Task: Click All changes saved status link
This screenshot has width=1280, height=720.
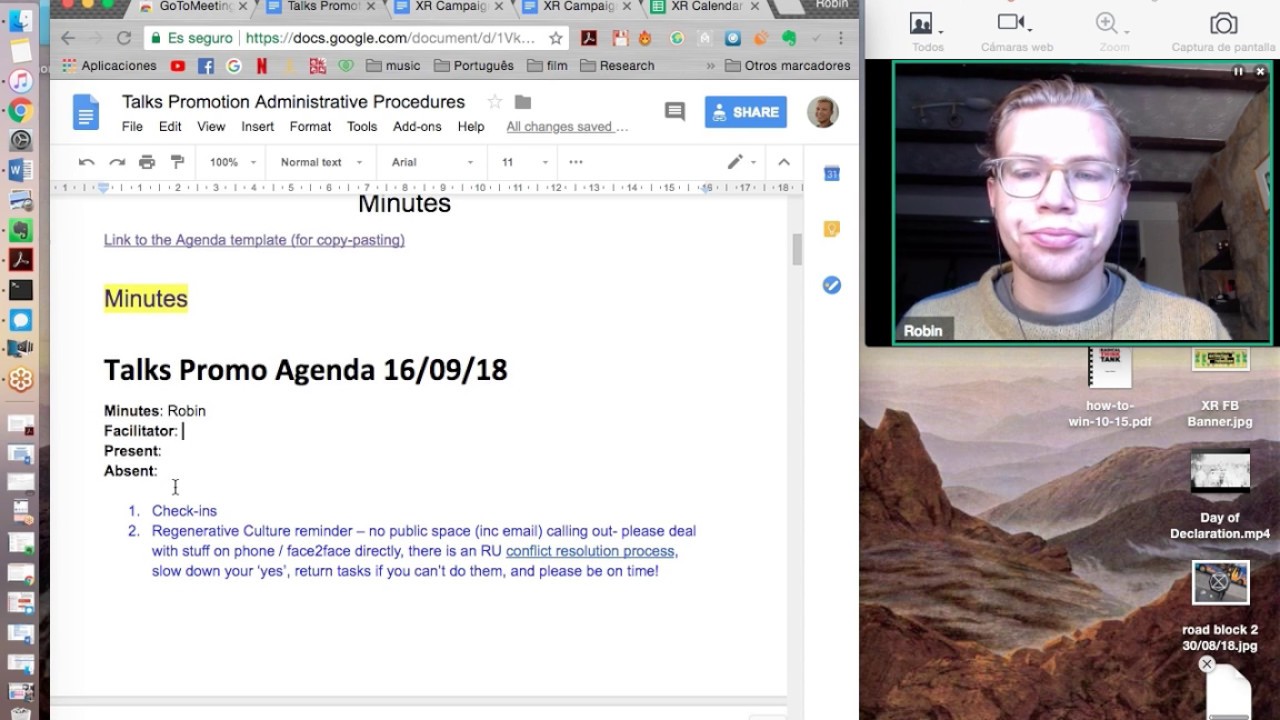Action: click(x=567, y=127)
